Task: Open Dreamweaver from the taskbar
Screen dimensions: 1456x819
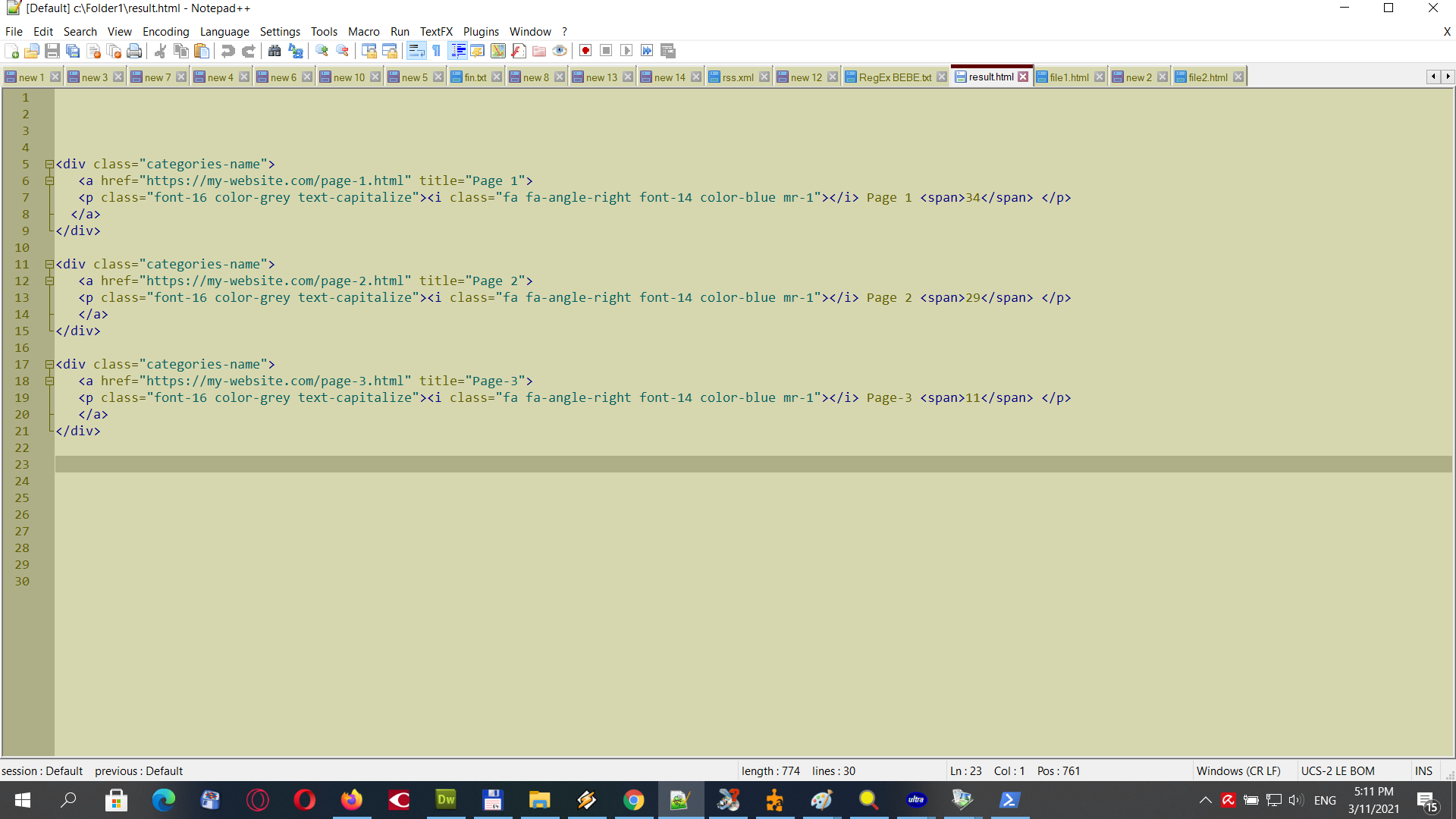Action: point(446,800)
